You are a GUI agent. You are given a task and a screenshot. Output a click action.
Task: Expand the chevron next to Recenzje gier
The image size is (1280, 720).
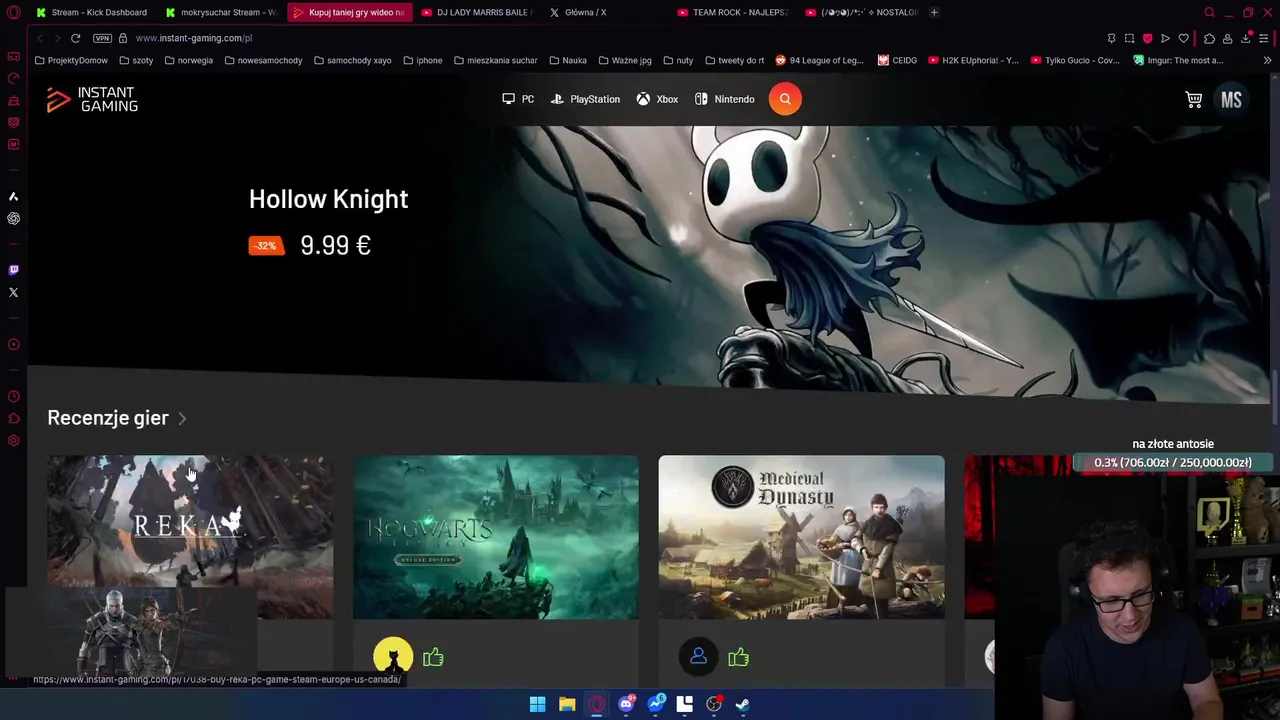pyautogui.click(x=182, y=419)
